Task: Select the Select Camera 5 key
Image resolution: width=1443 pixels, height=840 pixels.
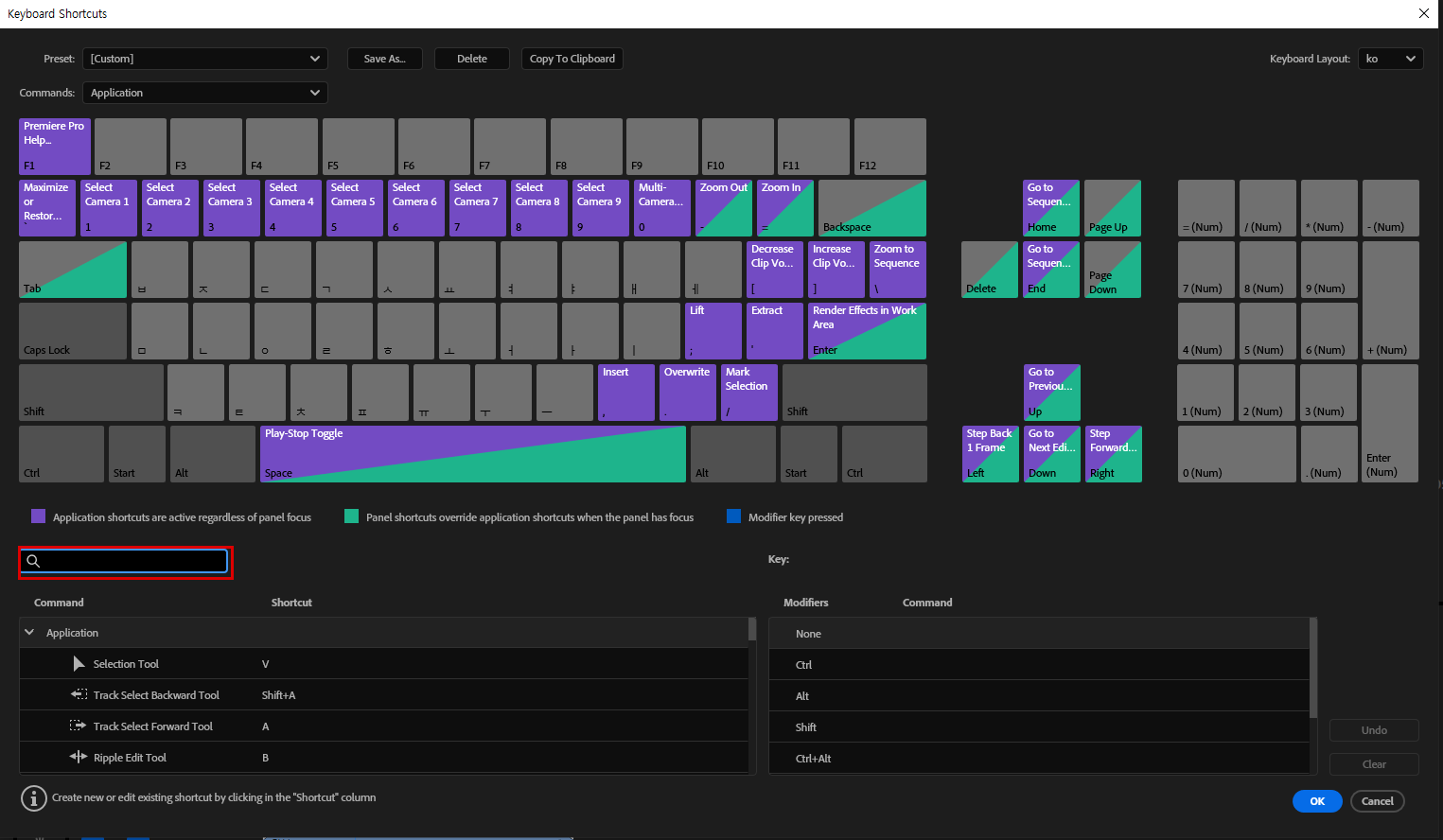Action: pyautogui.click(x=355, y=208)
